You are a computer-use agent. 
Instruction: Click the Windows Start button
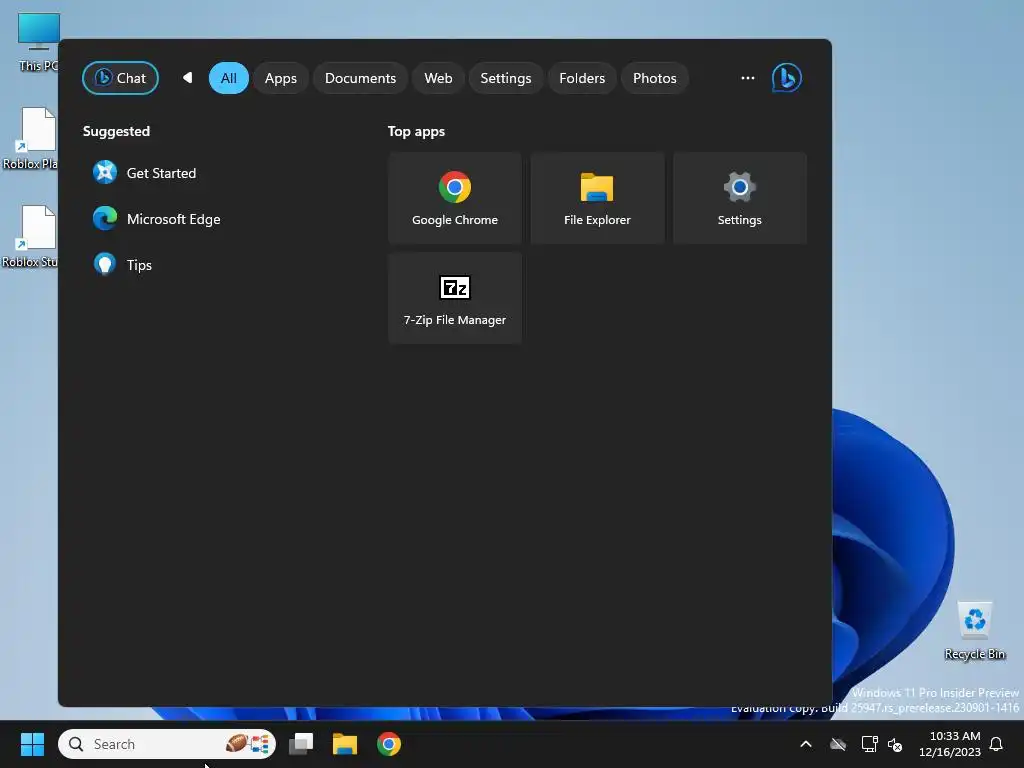tap(32, 744)
